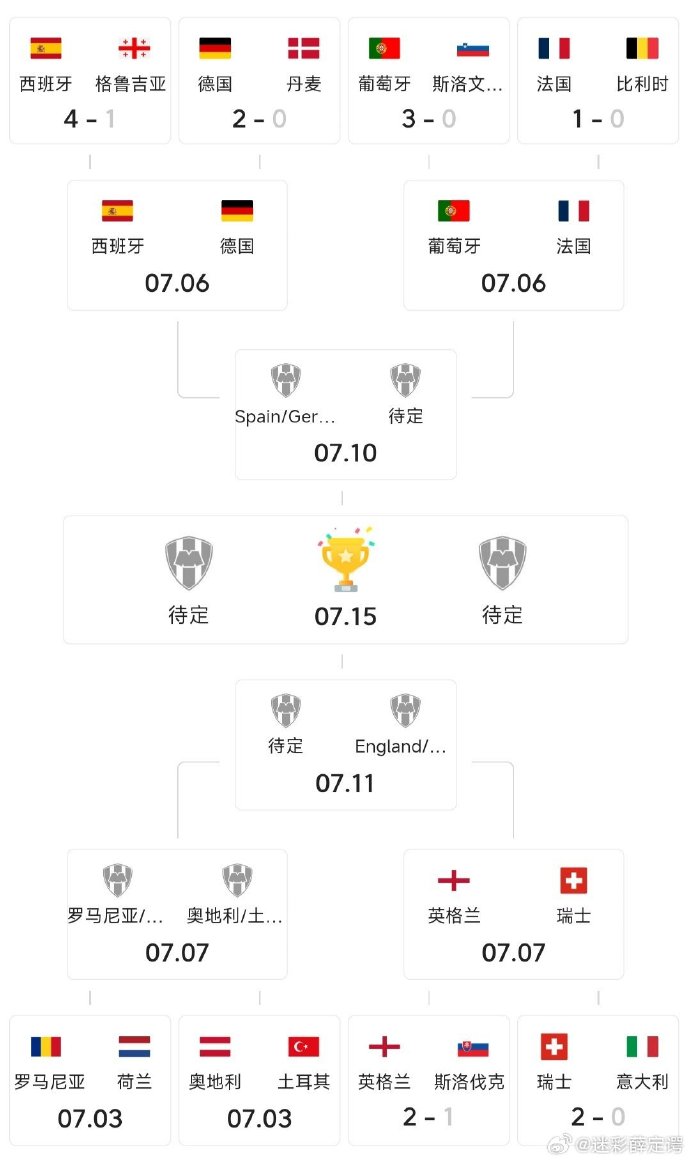
Task: Open the 07.11 semifinal card
Action: (x=346, y=745)
